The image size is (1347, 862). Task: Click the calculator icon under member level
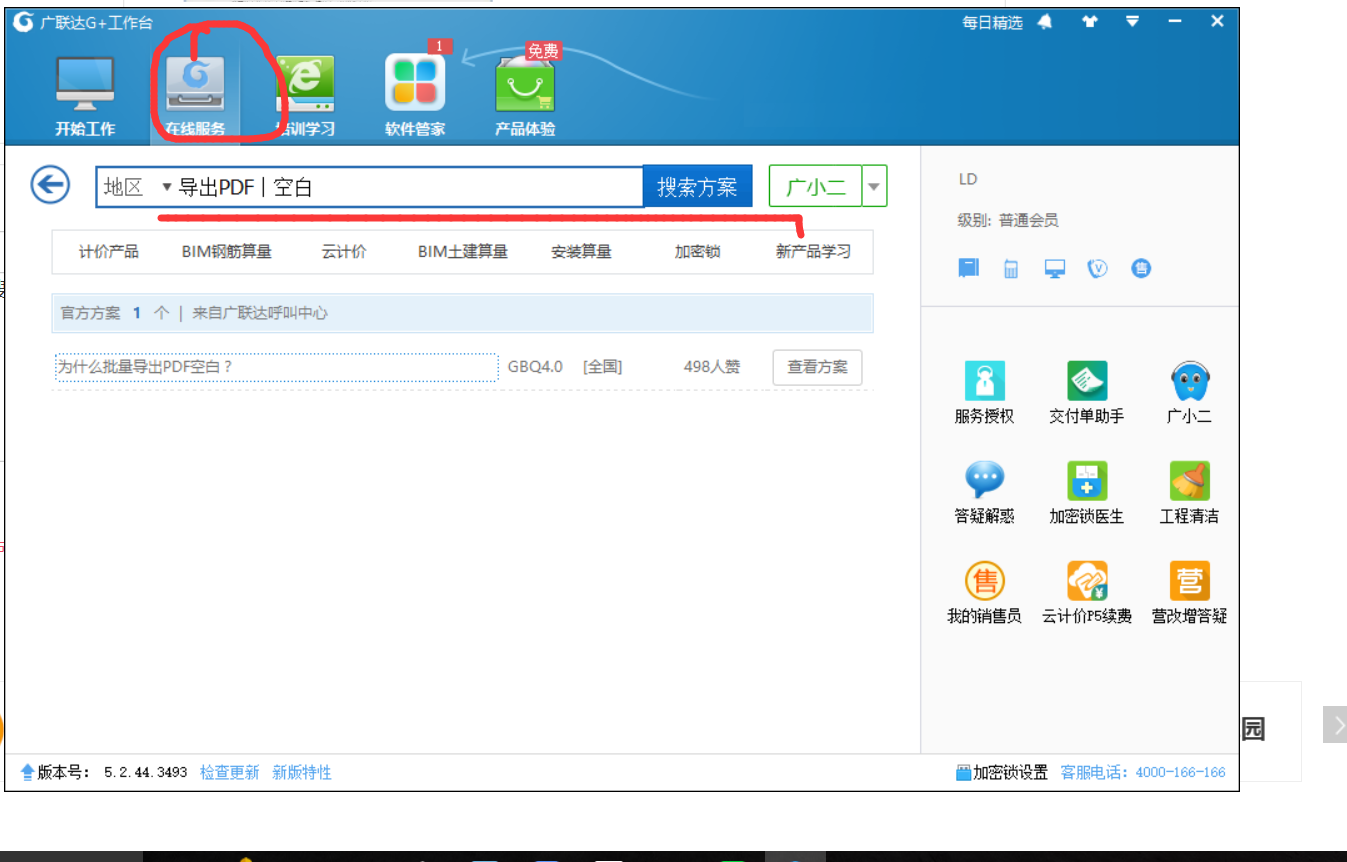1011,268
